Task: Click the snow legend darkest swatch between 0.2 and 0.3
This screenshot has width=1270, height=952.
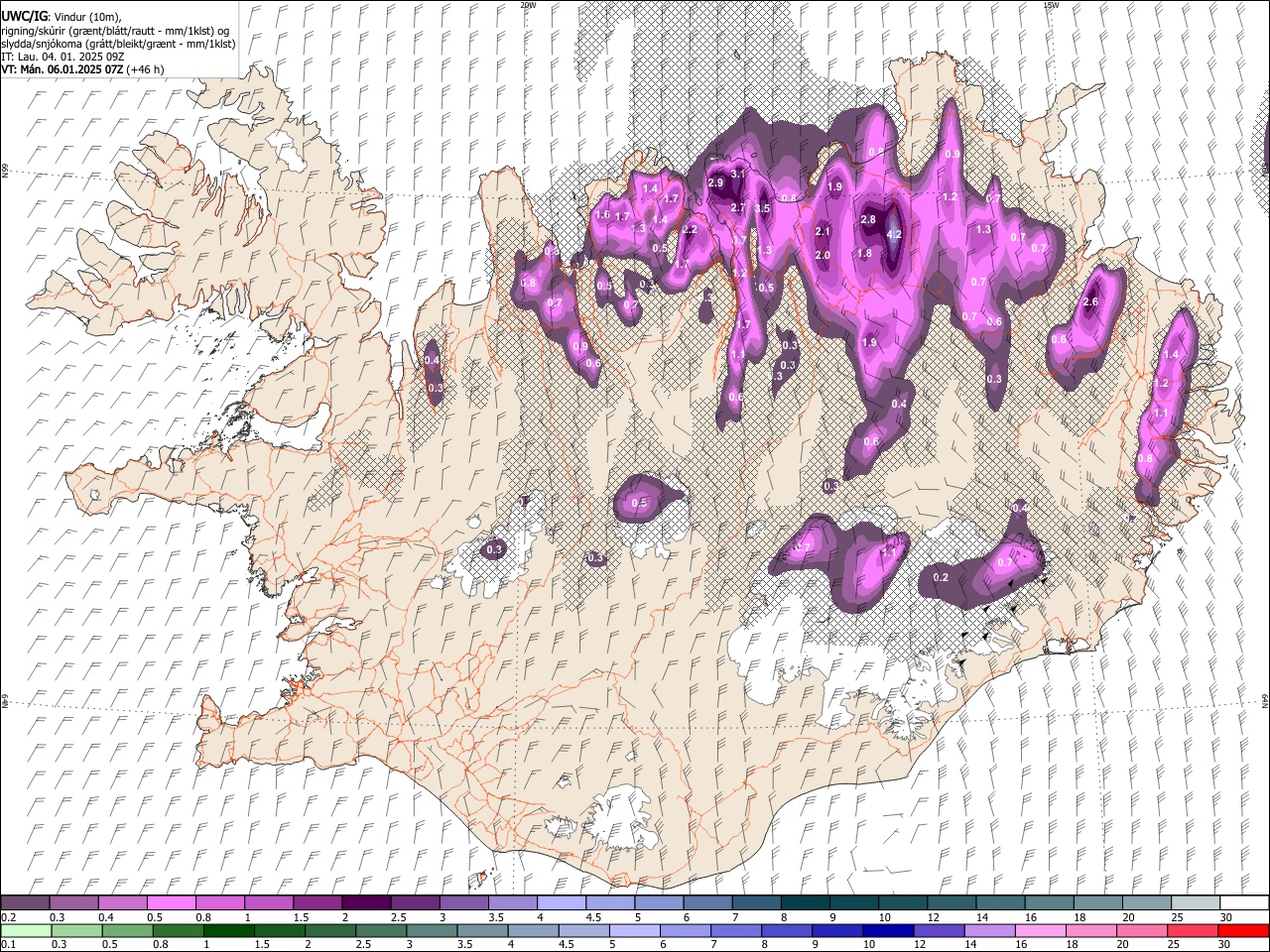Action: [25, 902]
